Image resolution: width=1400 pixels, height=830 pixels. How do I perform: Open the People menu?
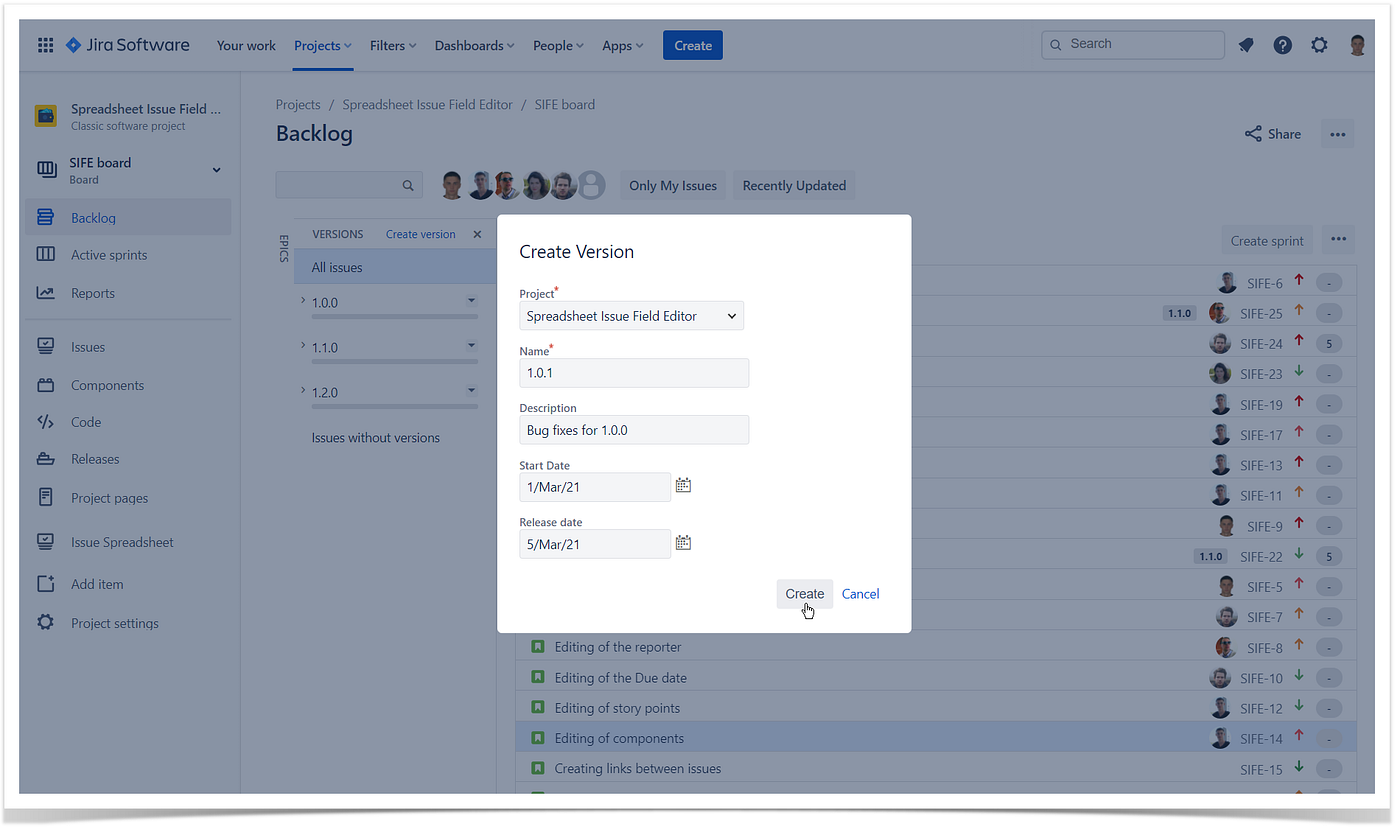[559, 45]
